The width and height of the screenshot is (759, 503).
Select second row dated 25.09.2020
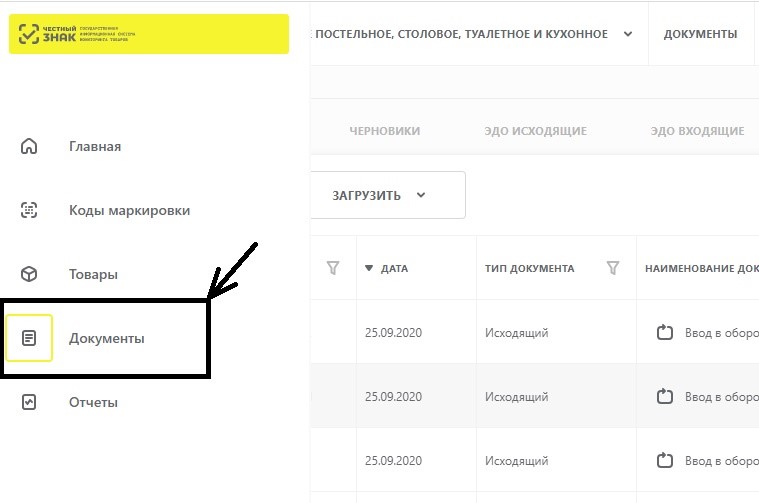tap(534, 396)
